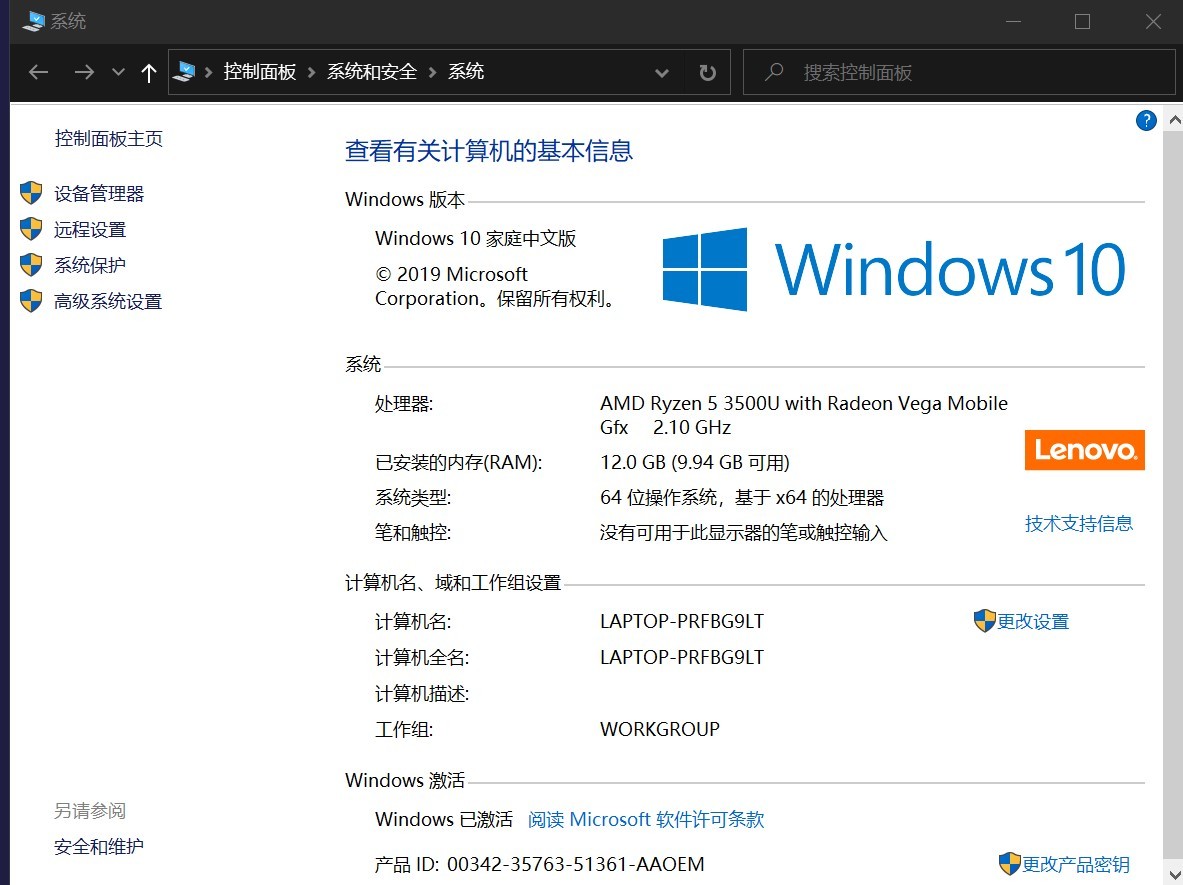
Task: Open 控制面板主页 link
Action: coord(109,139)
